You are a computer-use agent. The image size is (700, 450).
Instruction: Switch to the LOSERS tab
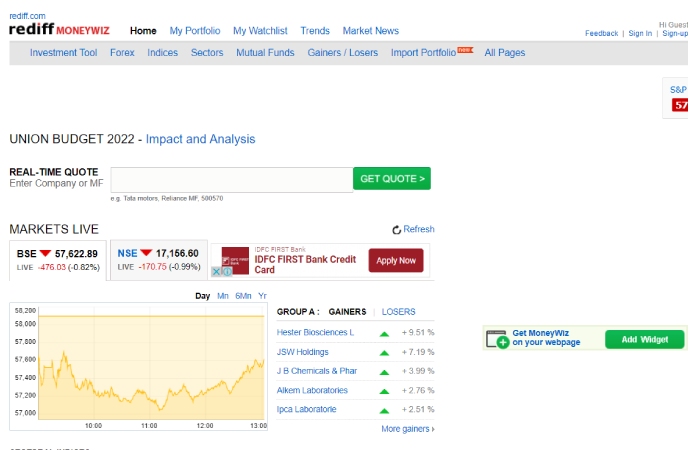click(x=399, y=312)
